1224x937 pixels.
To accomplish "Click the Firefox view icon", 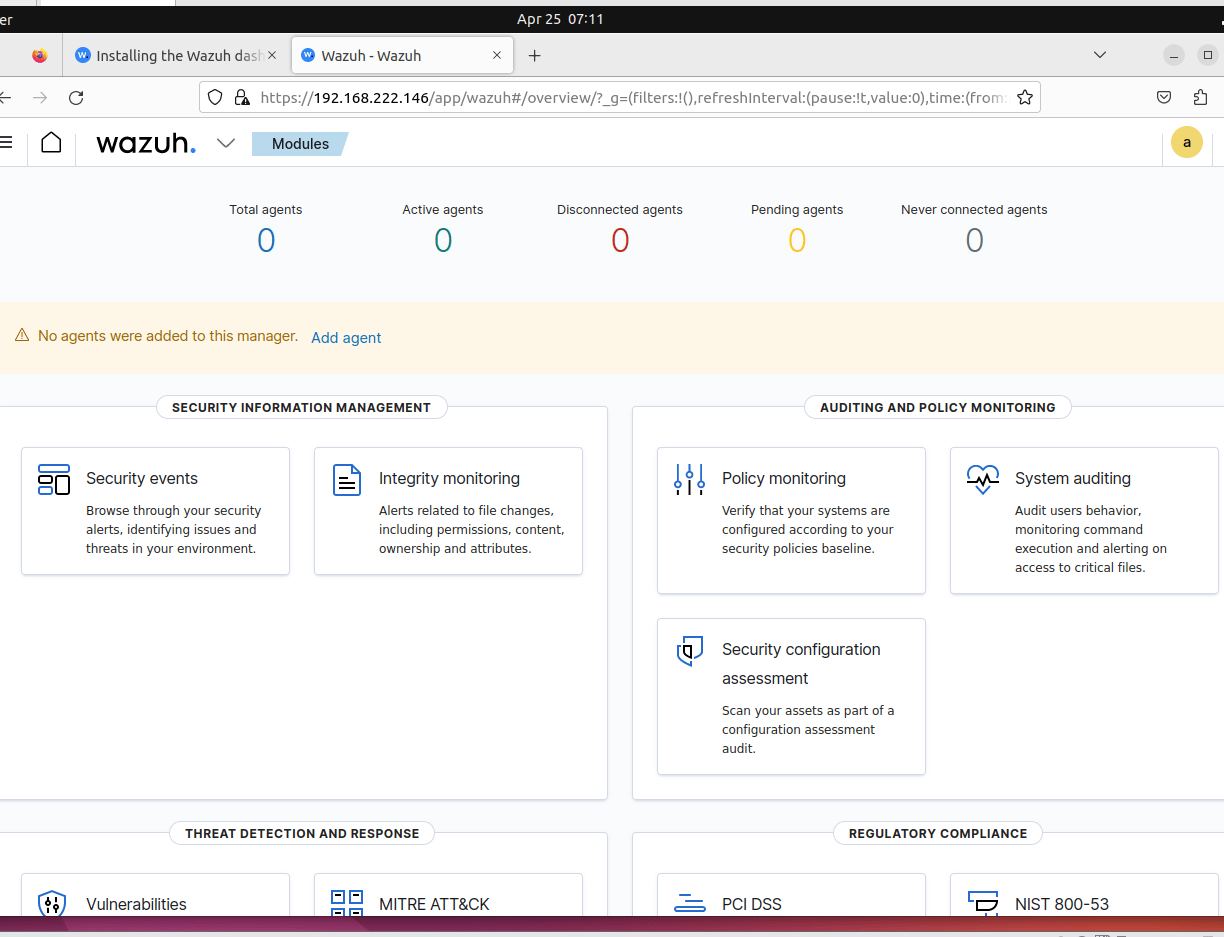I will point(40,56).
